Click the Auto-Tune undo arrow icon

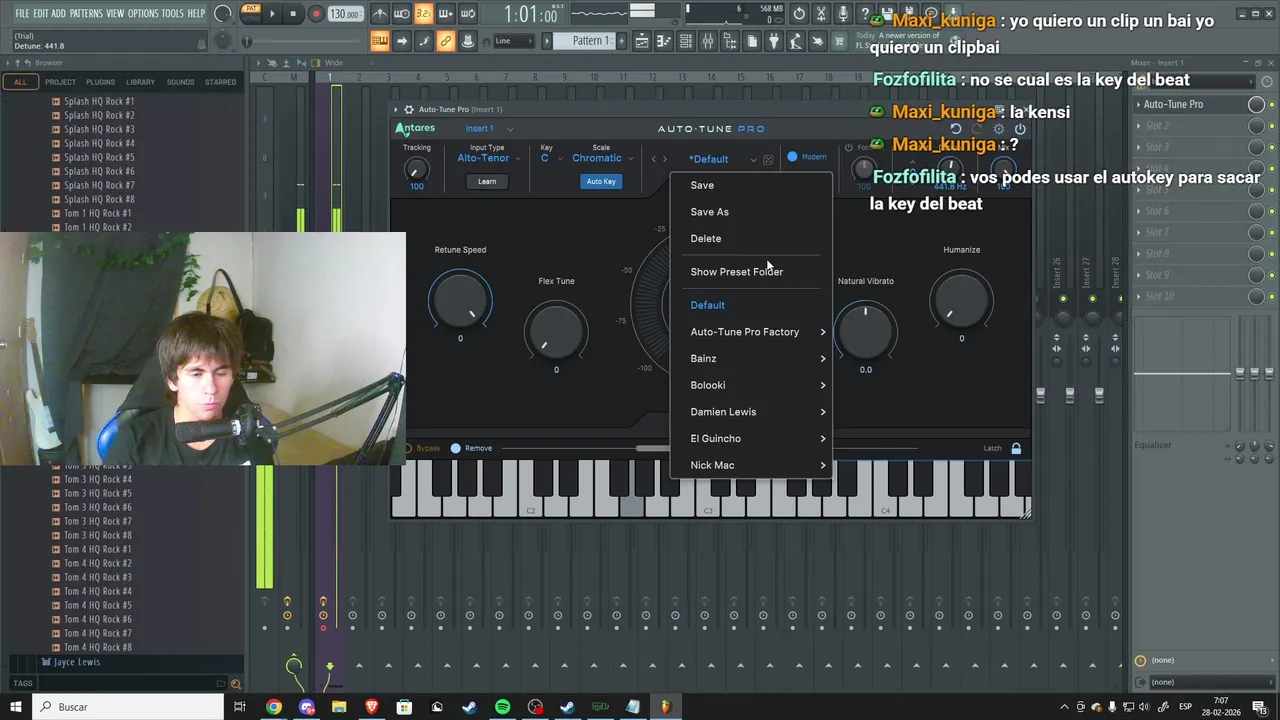coord(956,129)
